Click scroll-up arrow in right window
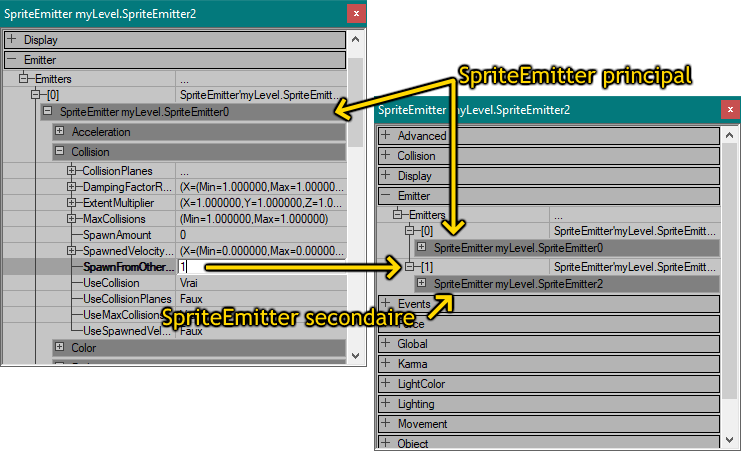Image resolution: width=741 pixels, height=451 pixels. 730,135
